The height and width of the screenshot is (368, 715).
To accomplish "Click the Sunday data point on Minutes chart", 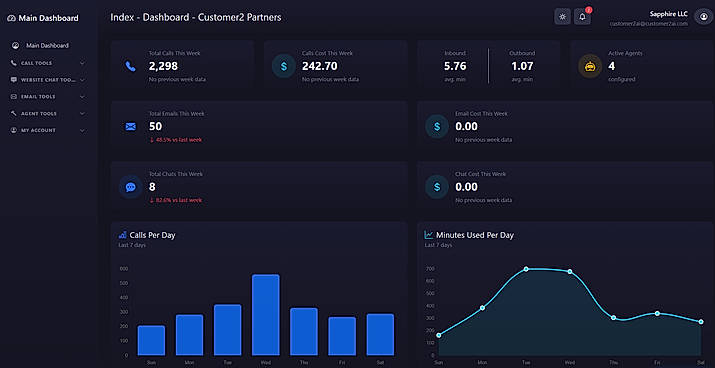I will (x=439, y=335).
